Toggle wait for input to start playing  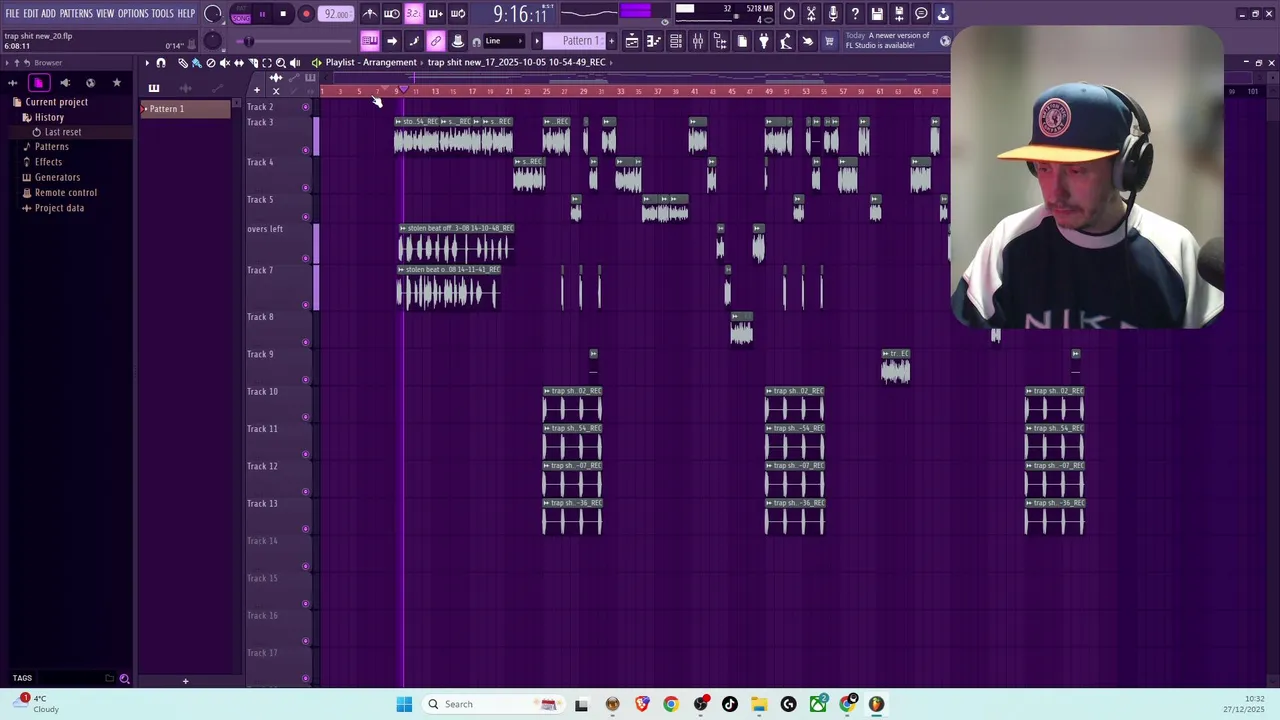pyautogui.click(x=392, y=14)
